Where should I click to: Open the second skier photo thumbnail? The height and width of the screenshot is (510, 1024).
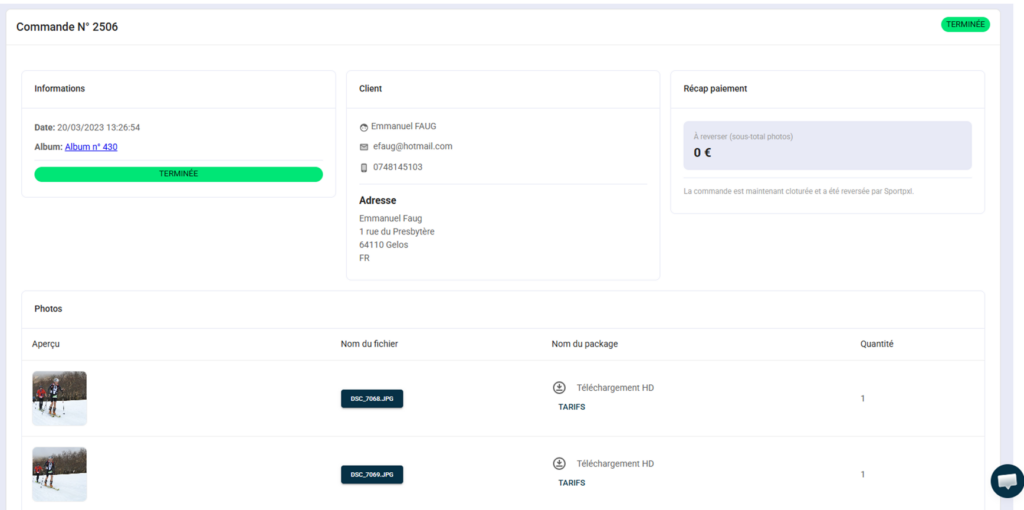(x=59, y=474)
